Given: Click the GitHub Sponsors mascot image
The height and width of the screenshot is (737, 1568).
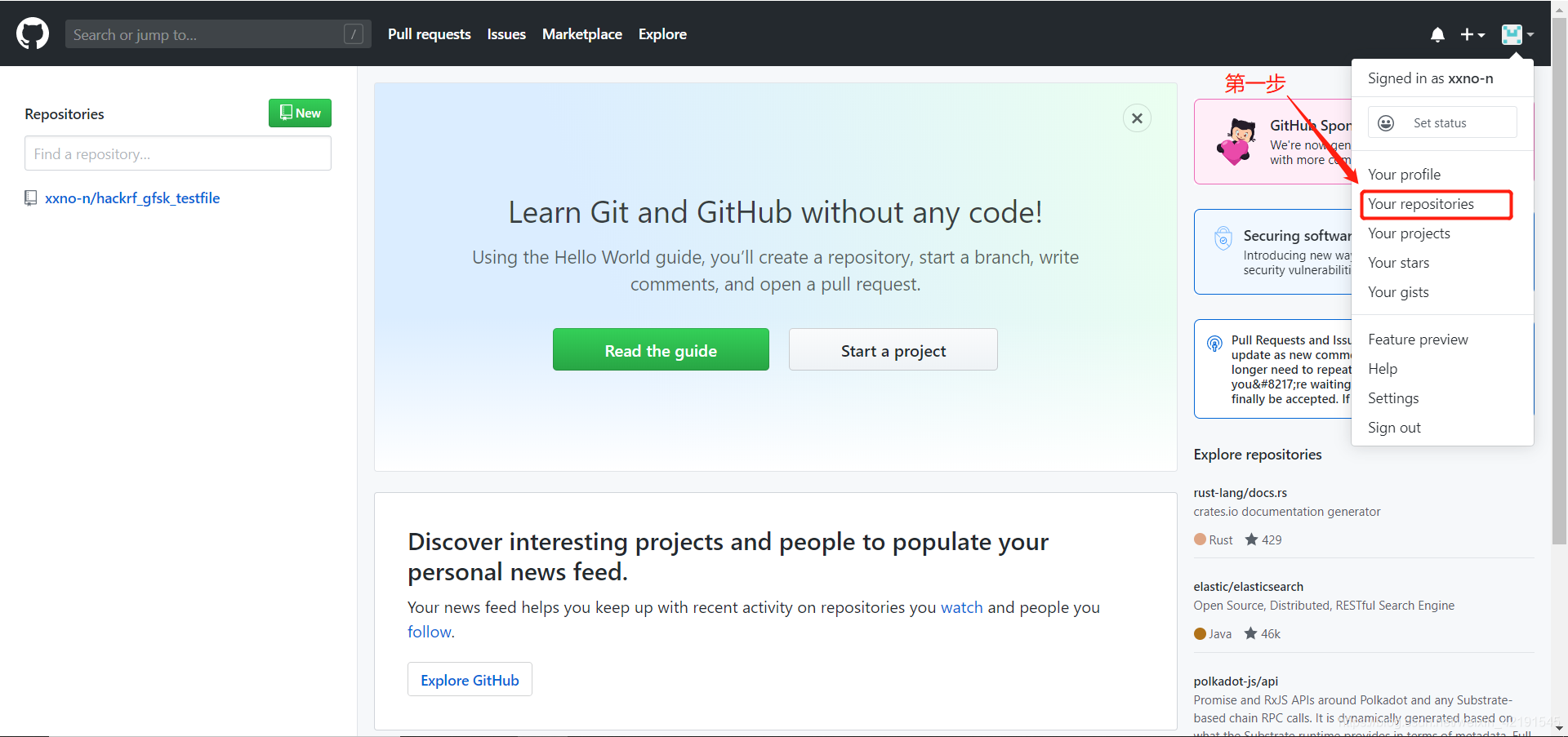Looking at the screenshot, I should coord(1237,142).
